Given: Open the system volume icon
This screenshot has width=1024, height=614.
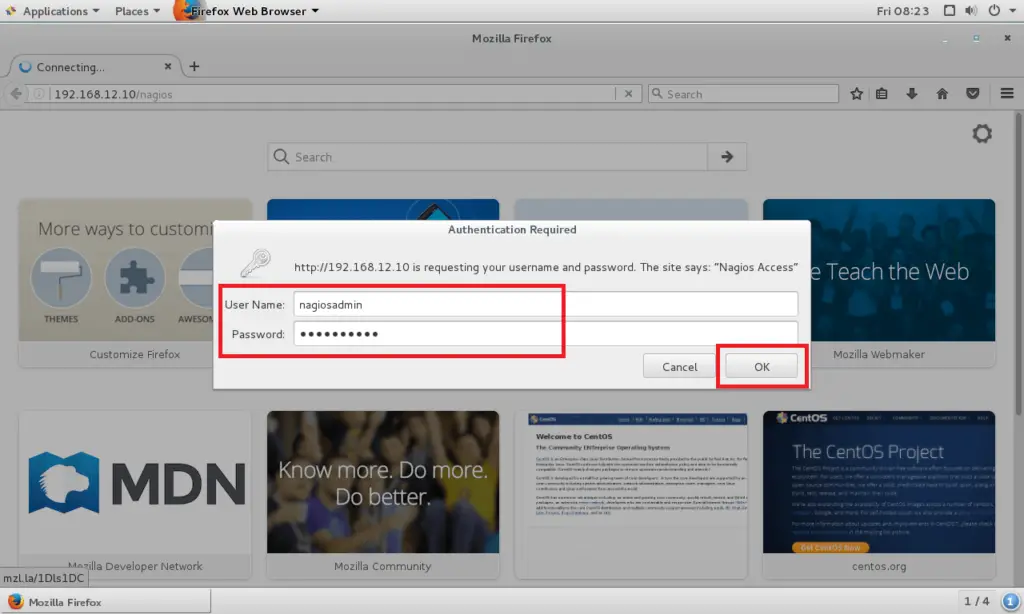Looking at the screenshot, I should (x=971, y=11).
